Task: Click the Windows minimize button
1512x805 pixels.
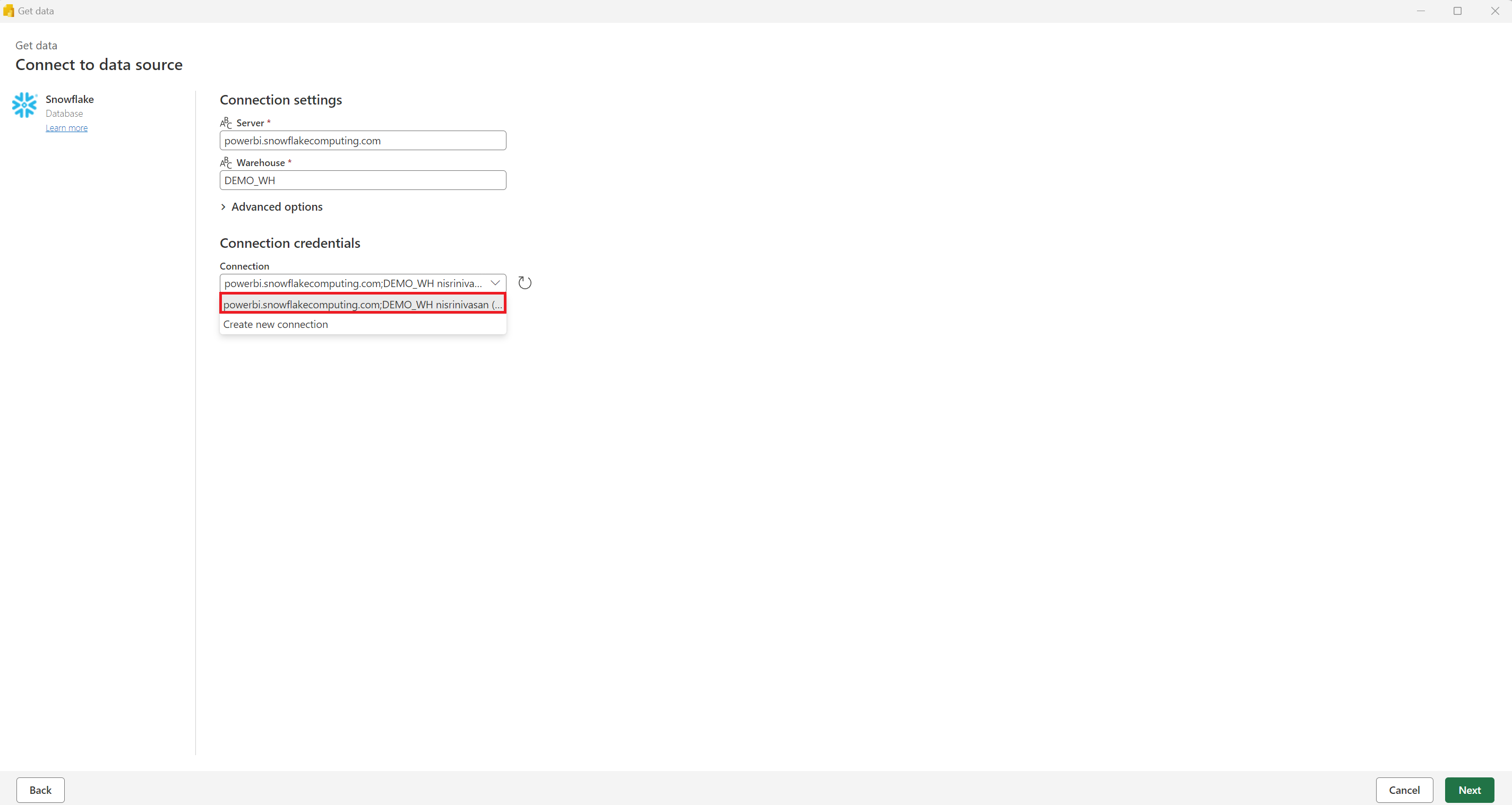Action: (x=1421, y=10)
